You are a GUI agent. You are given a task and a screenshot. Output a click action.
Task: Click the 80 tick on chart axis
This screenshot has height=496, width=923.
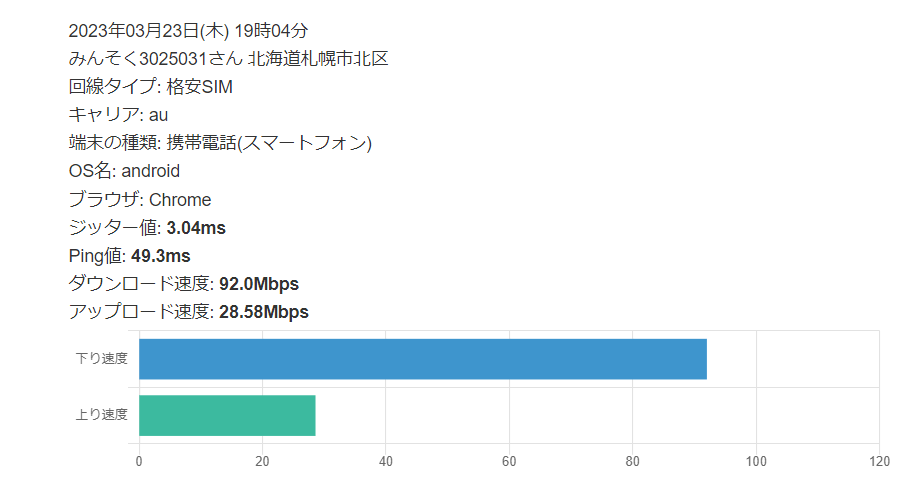(x=633, y=461)
